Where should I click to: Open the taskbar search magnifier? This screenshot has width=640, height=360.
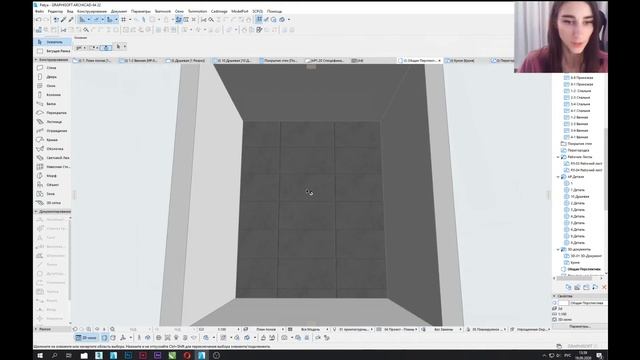(54, 356)
